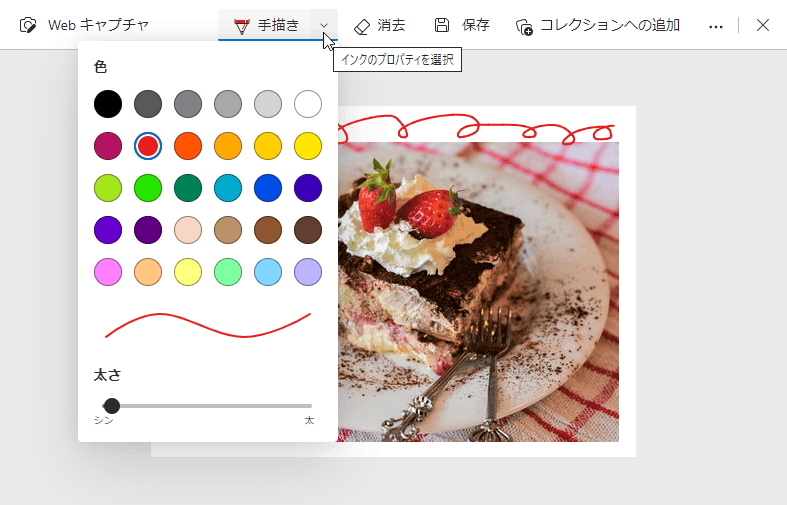787x505 pixels.
Task: Close the Web capture toolbar
Action: (762, 25)
